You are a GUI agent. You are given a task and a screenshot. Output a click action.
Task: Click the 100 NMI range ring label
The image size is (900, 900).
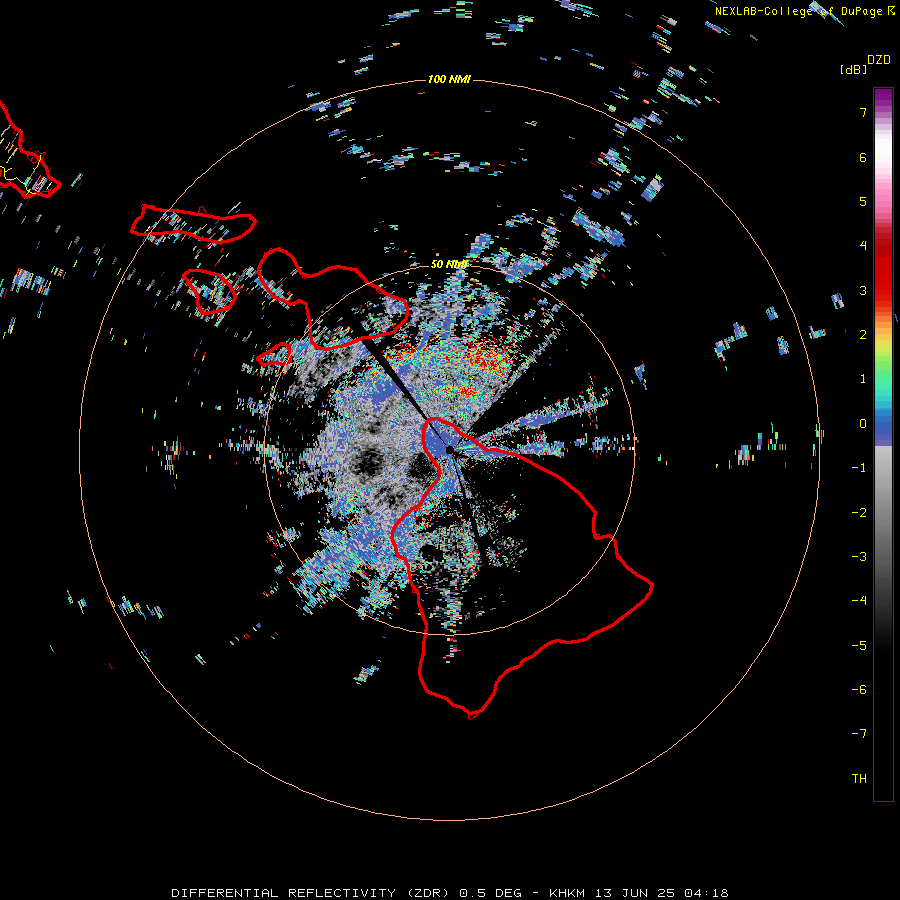tap(449, 79)
